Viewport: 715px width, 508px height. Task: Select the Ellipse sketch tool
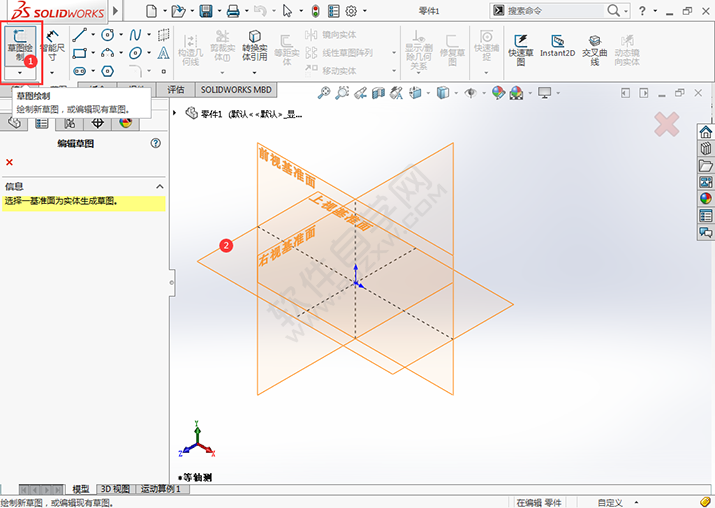pyautogui.click(x=135, y=53)
